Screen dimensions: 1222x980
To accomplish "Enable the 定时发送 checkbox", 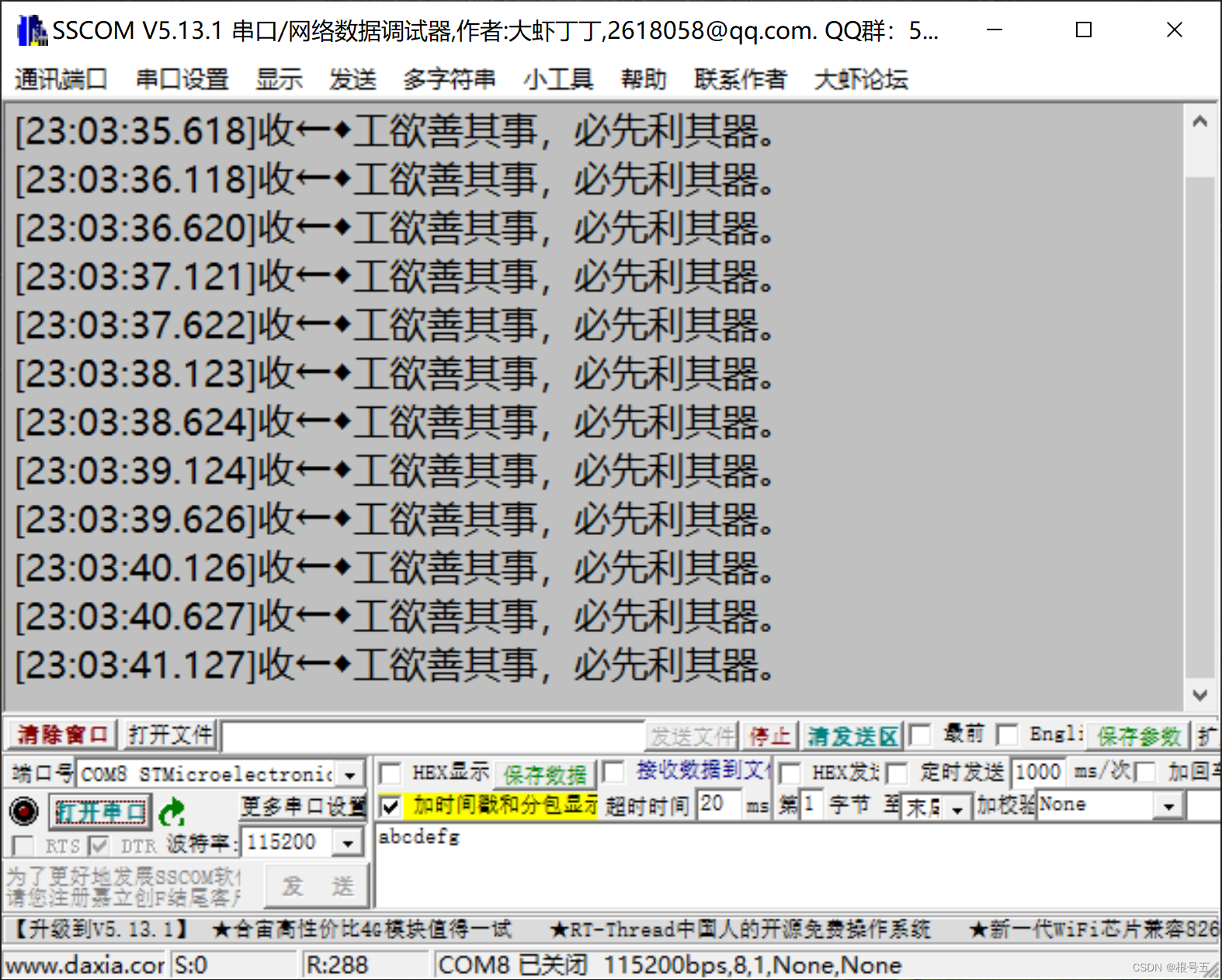I will (x=897, y=773).
